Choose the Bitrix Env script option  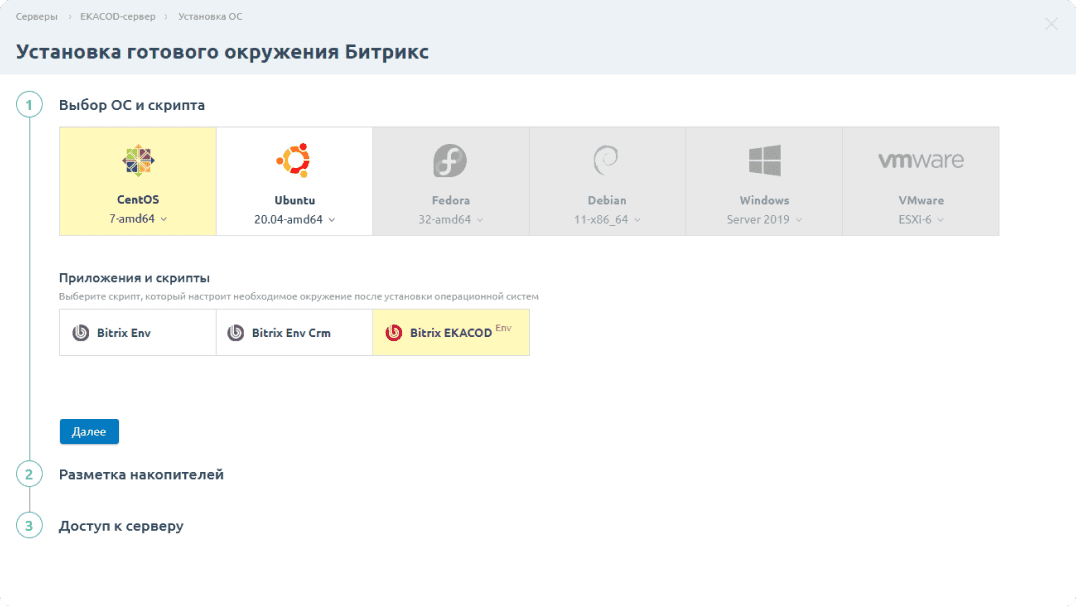138,333
